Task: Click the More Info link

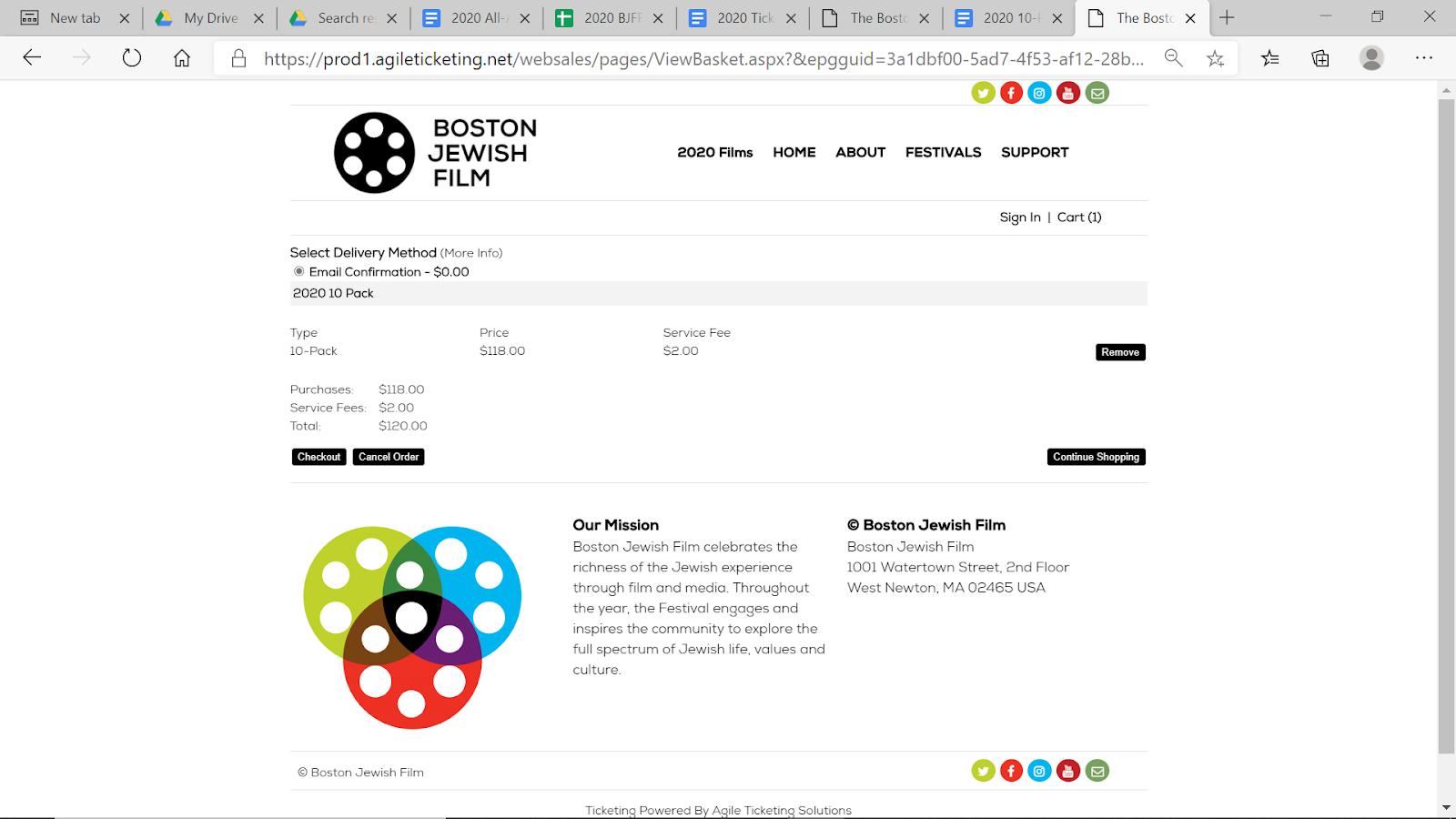Action: coord(471,253)
